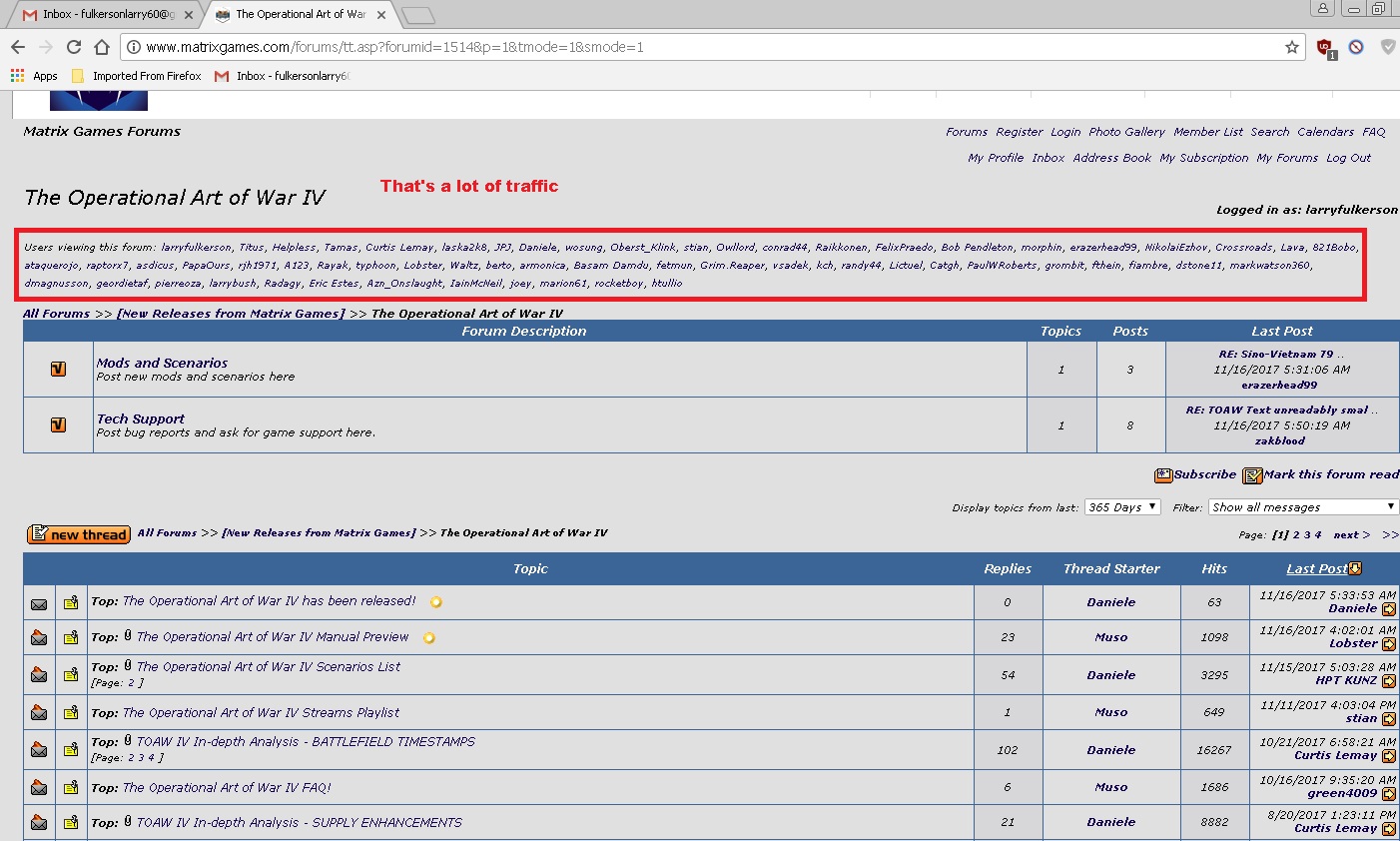Close the Inbox Gmail tab
Screen dimensions: 1400x841
[189, 15]
